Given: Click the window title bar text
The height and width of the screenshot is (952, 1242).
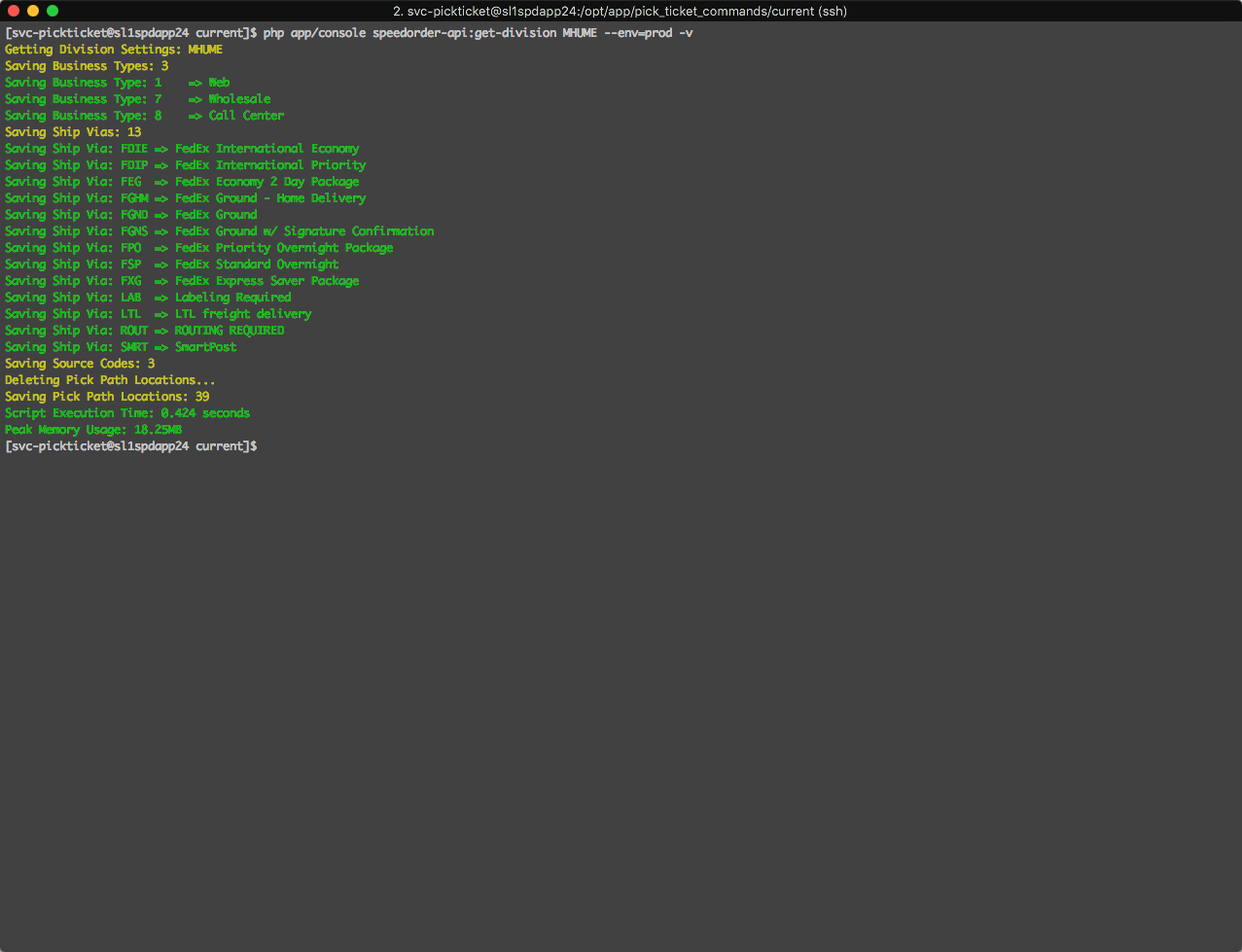Looking at the screenshot, I should tap(620, 12).
